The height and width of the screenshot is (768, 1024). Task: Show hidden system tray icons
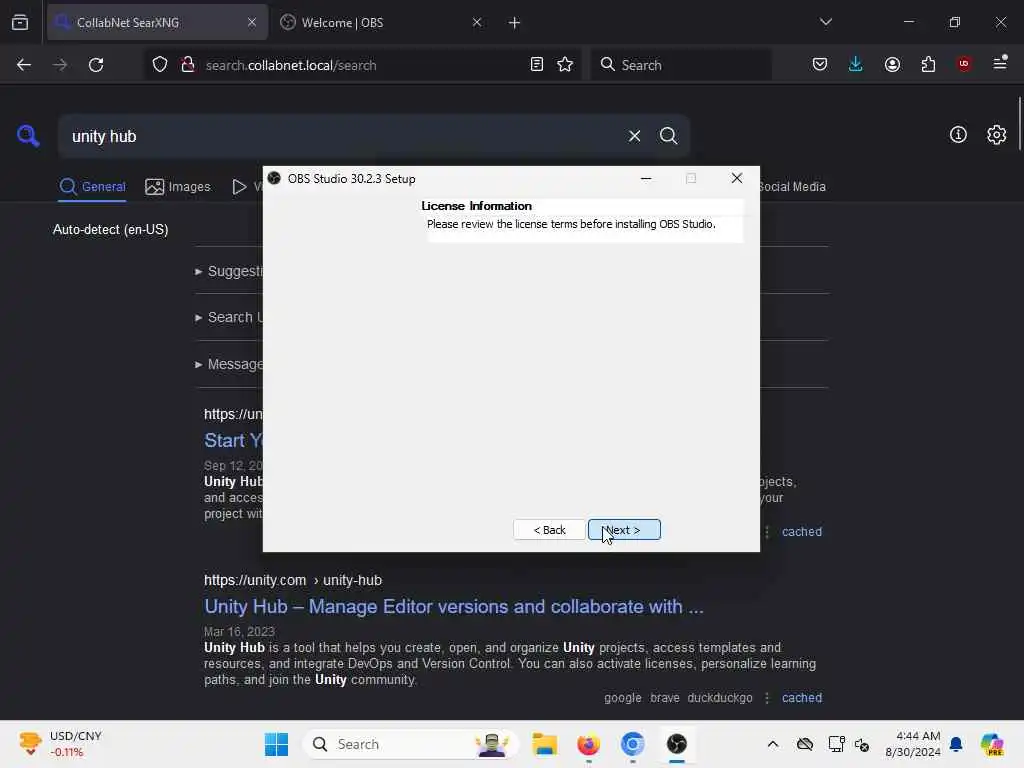click(773, 744)
